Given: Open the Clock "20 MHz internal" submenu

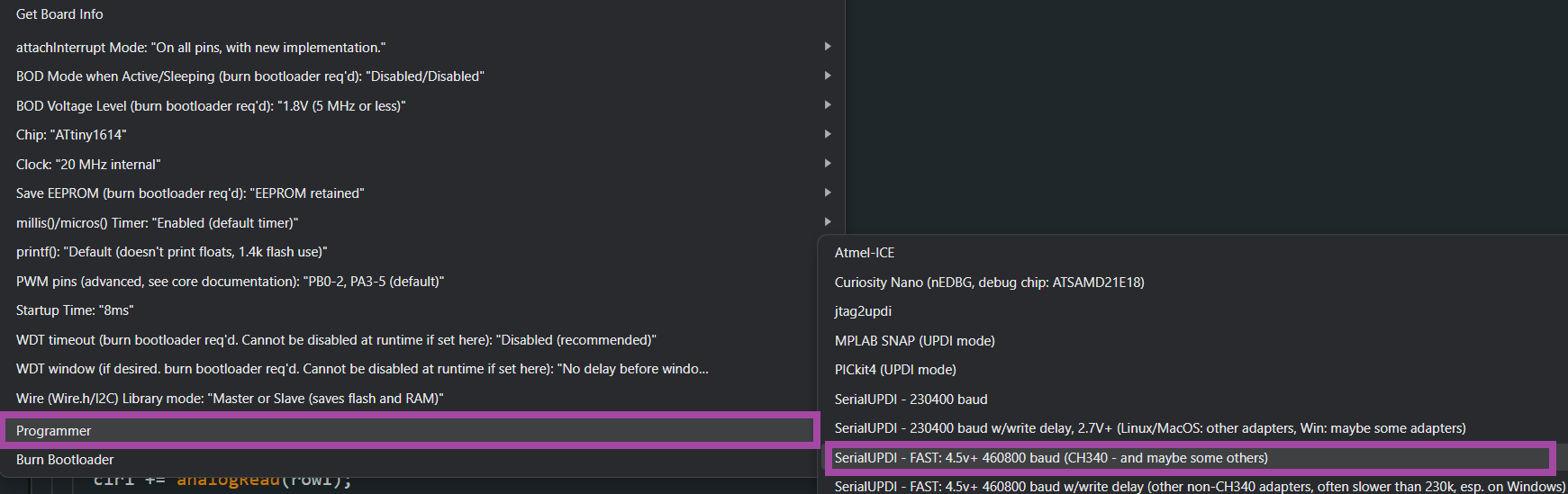Looking at the screenshot, I should tap(88, 165).
